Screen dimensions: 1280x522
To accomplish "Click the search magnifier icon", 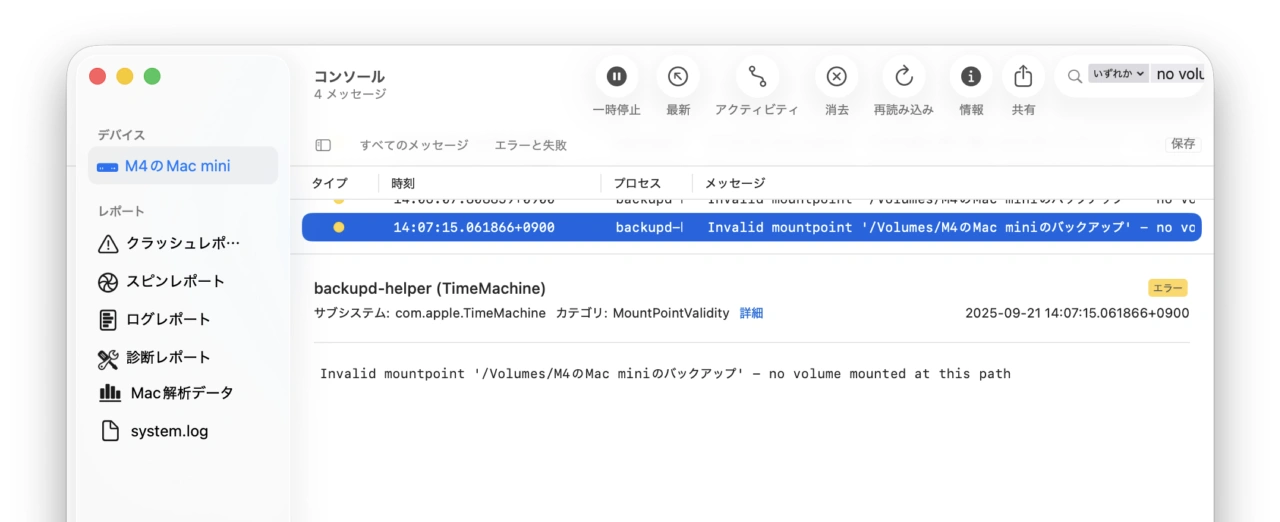I will 1075,75.
